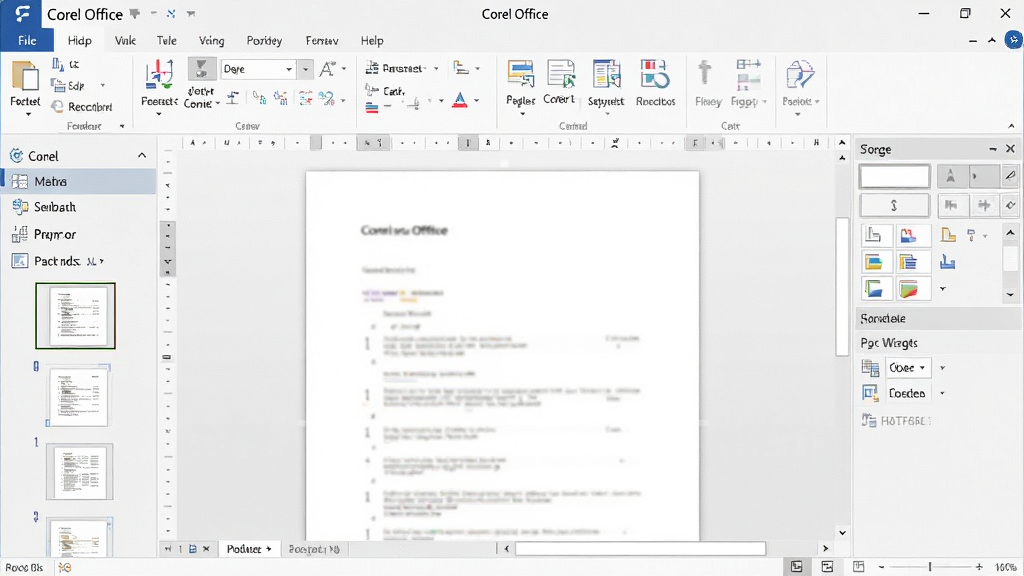
Task: Click the Figpp ribbon icon
Action: [x=748, y=83]
